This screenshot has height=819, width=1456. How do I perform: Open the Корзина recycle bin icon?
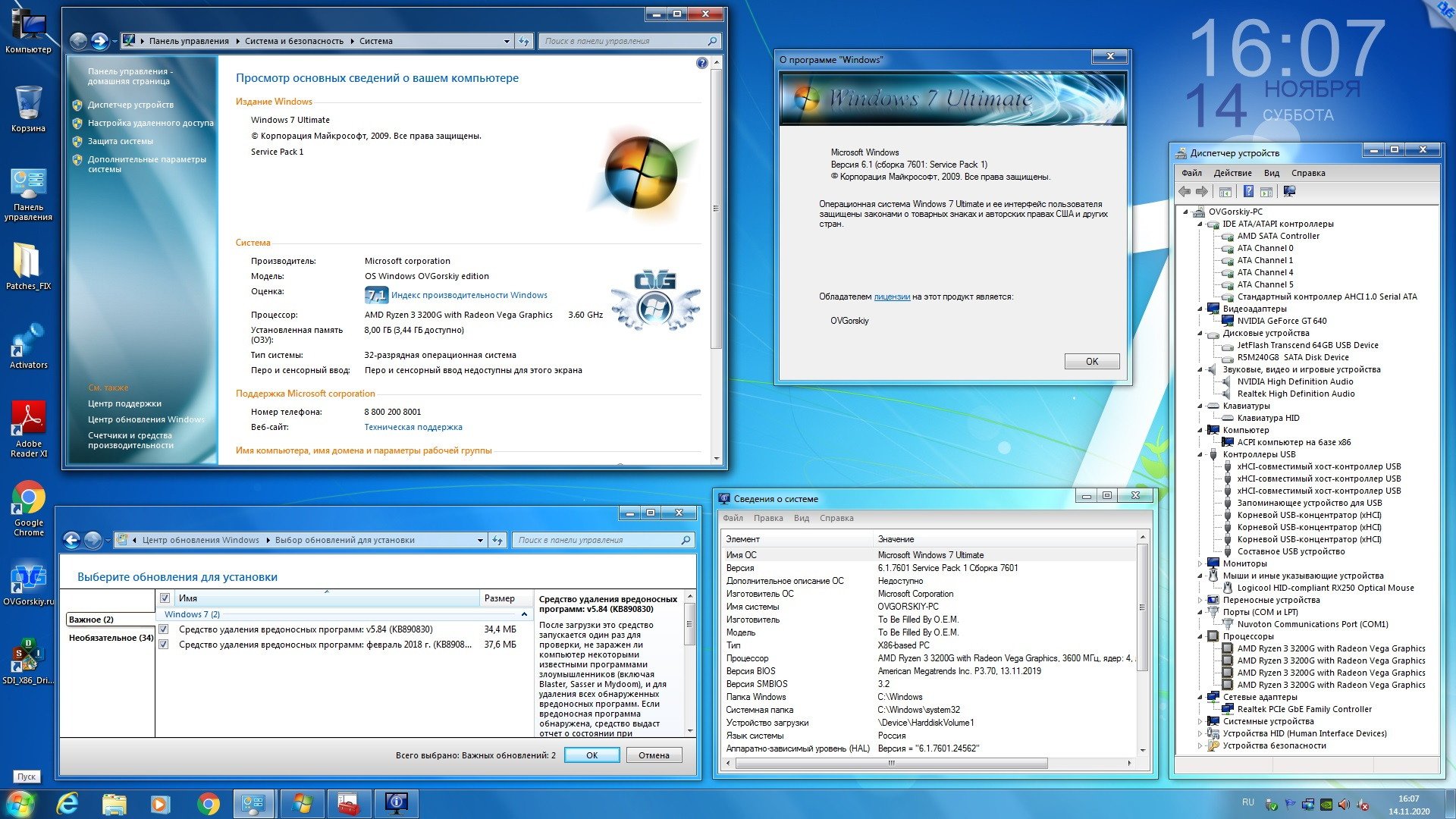coord(28,109)
